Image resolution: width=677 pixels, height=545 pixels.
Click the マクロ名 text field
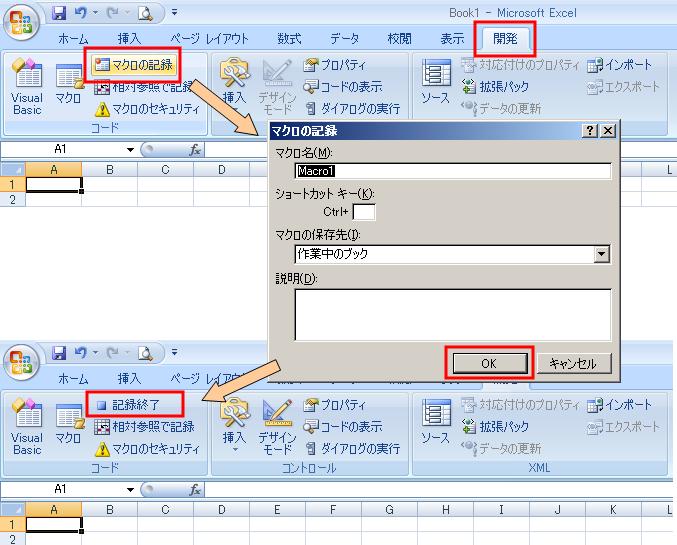coord(452,171)
